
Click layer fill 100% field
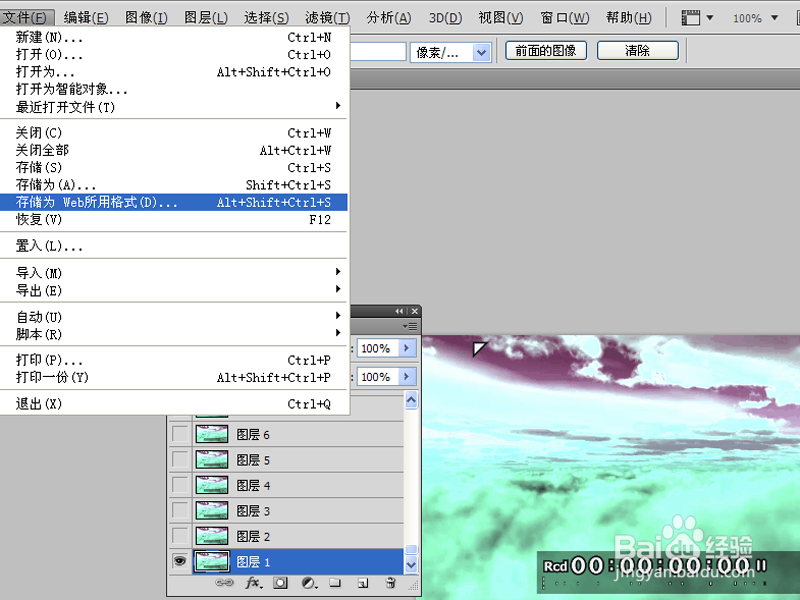[378, 377]
